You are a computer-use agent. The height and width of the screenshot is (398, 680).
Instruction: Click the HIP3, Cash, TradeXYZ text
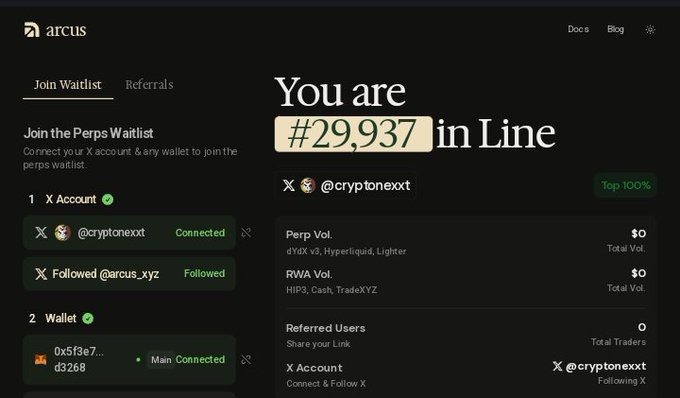[x=331, y=290]
